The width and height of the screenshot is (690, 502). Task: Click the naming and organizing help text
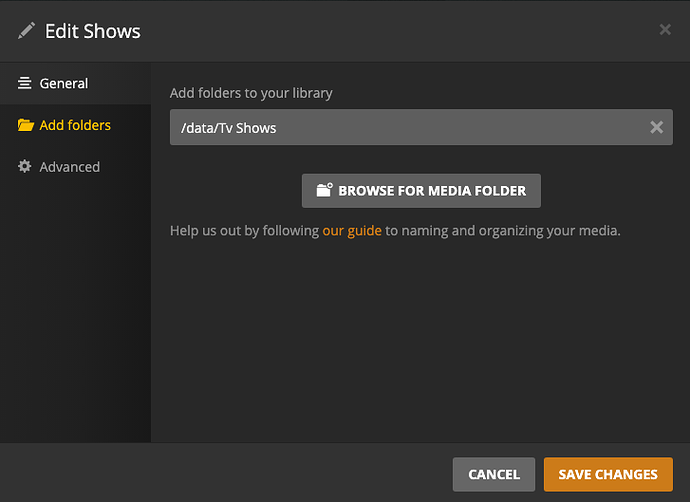click(503, 231)
